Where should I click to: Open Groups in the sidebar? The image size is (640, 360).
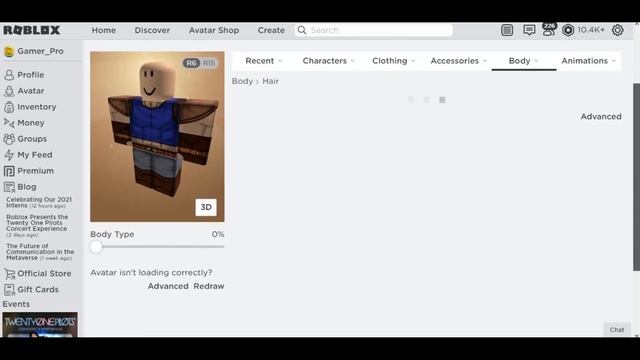point(32,139)
